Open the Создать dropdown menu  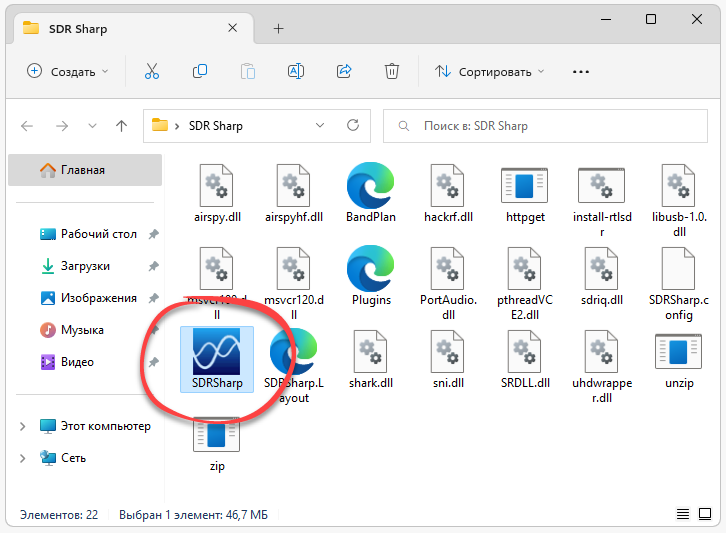point(68,71)
